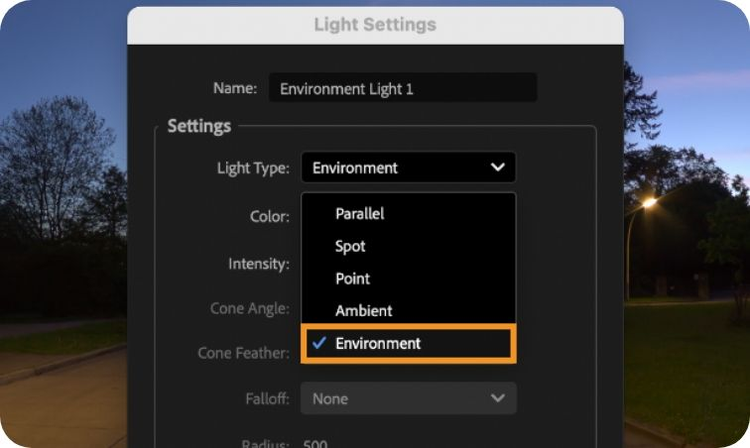The width and height of the screenshot is (750, 448).
Task: Click the Light Type dropdown chevron arrow
Action: coord(498,168)
